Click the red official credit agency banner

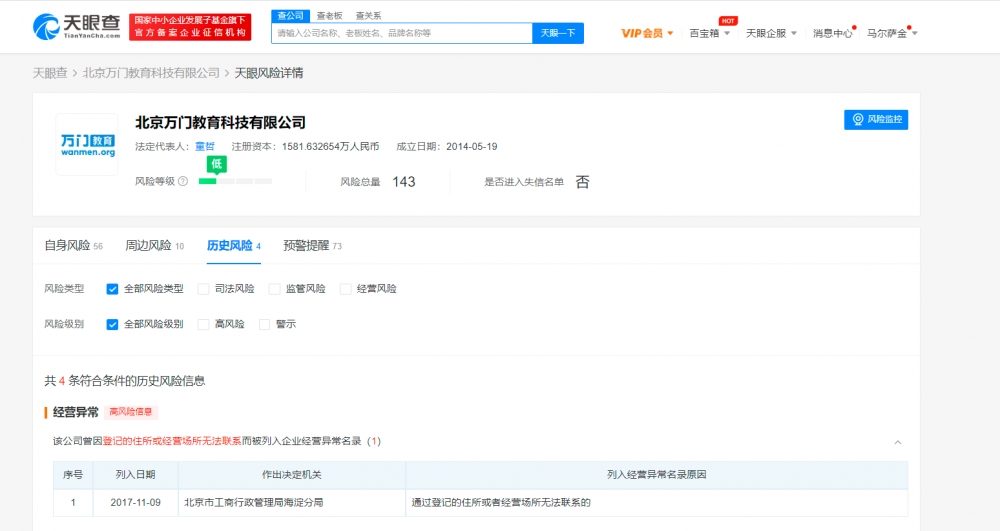(190, 27)
